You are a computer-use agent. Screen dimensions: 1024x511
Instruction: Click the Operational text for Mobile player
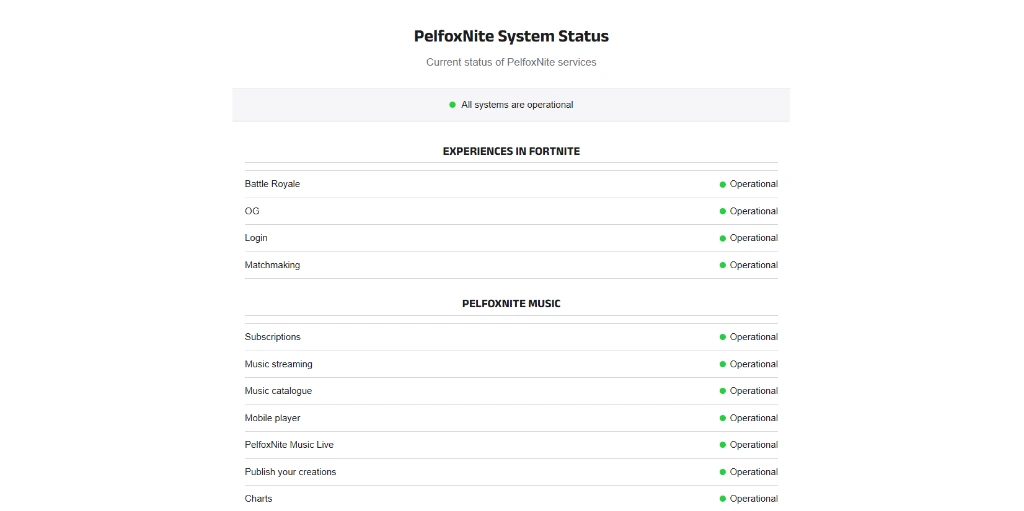(x=753, y=418)
